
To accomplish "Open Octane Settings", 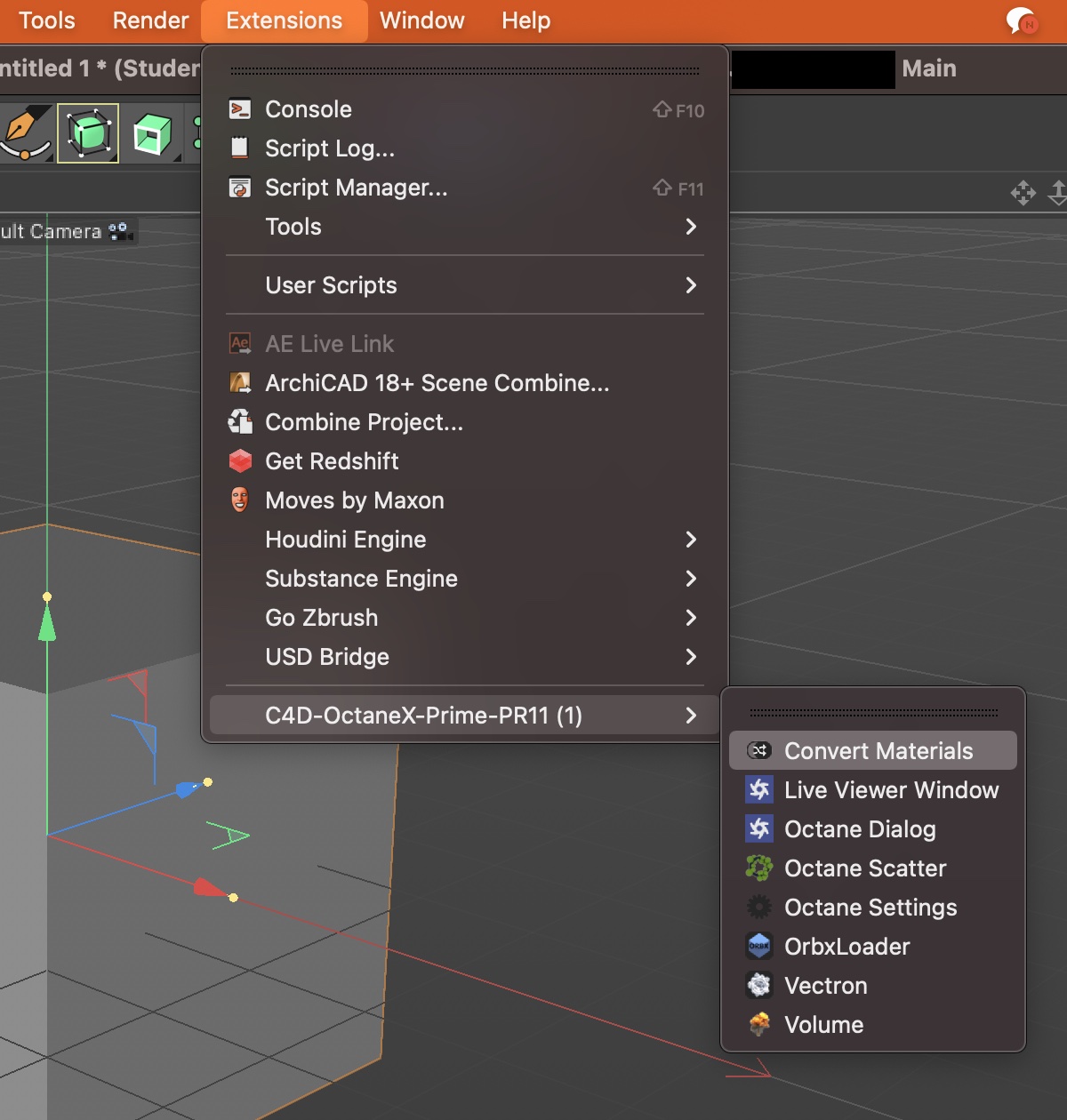I will [873, 908].
